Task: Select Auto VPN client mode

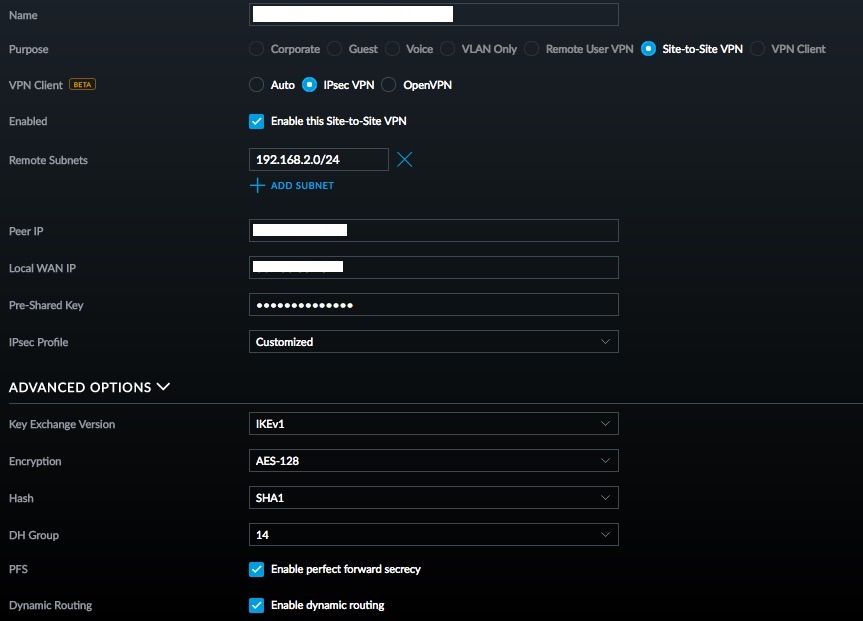Action: pyautogui.click(x=257, y=85)
